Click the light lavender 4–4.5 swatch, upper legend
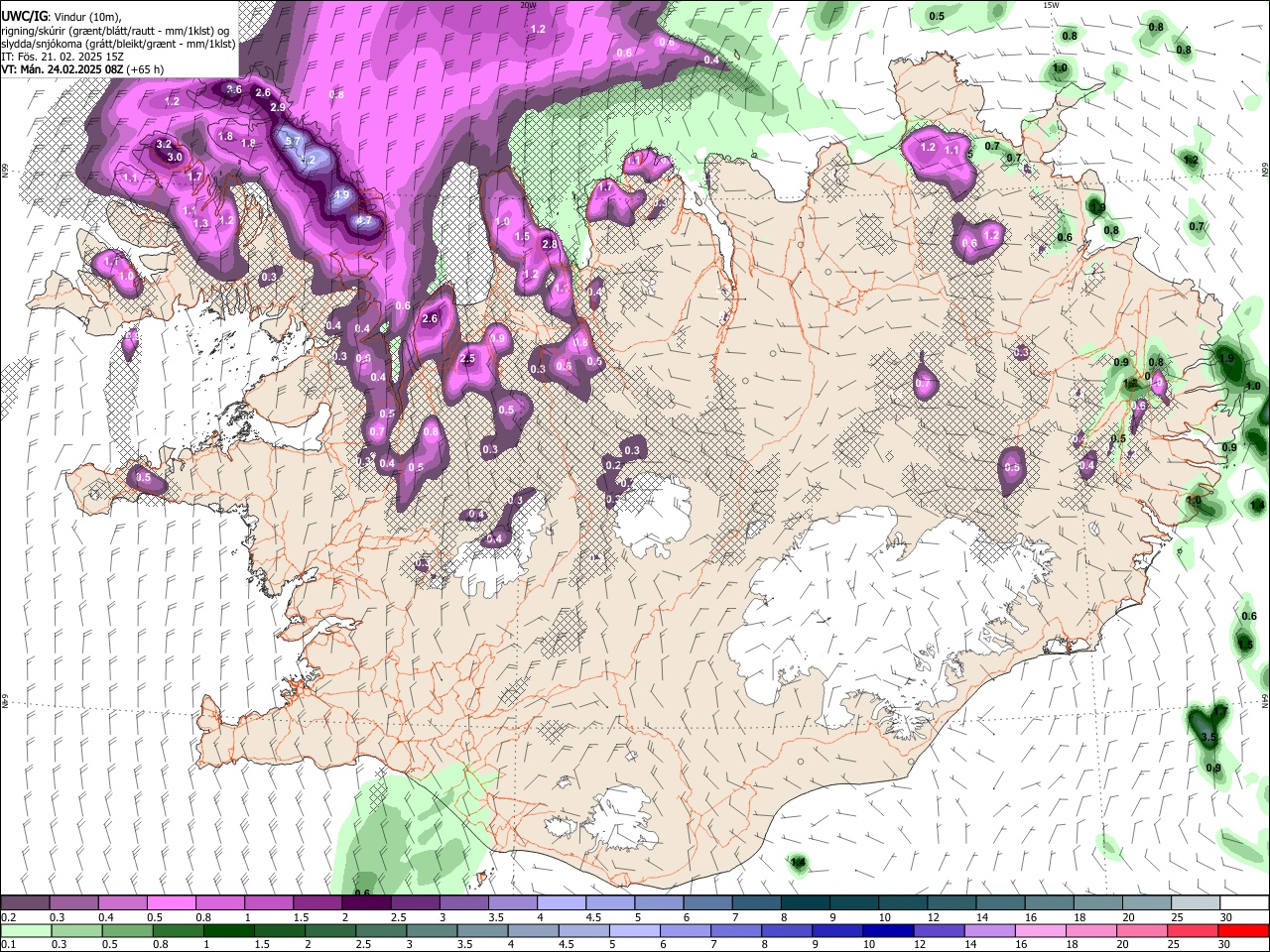This screenshot has height=952, width=1270. pos(562,903)
